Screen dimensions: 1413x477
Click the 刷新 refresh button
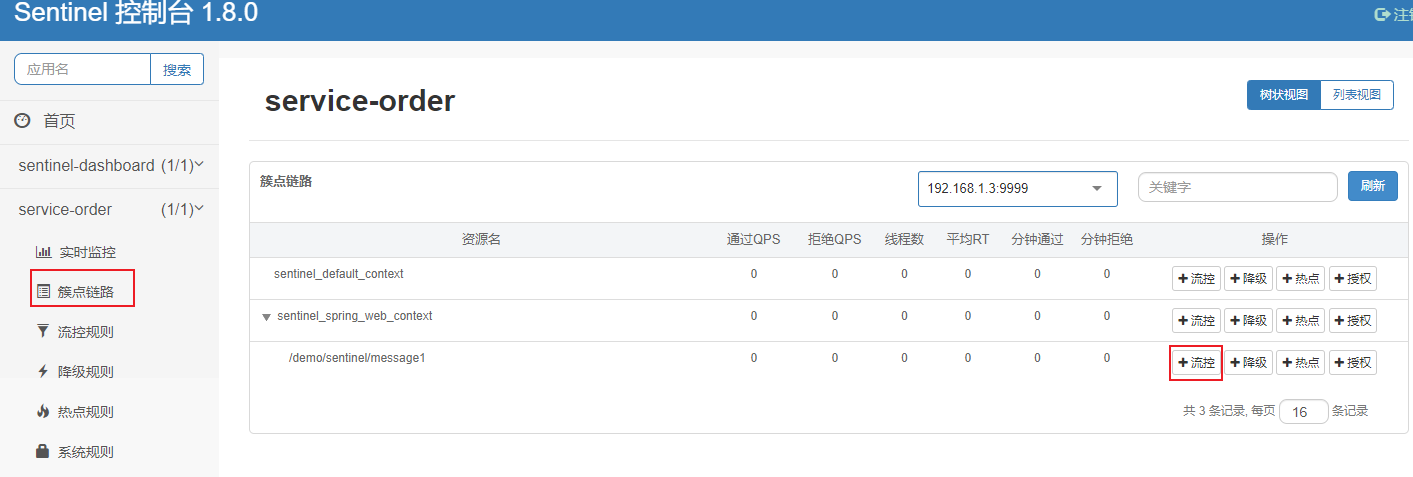pos(1373,186)
